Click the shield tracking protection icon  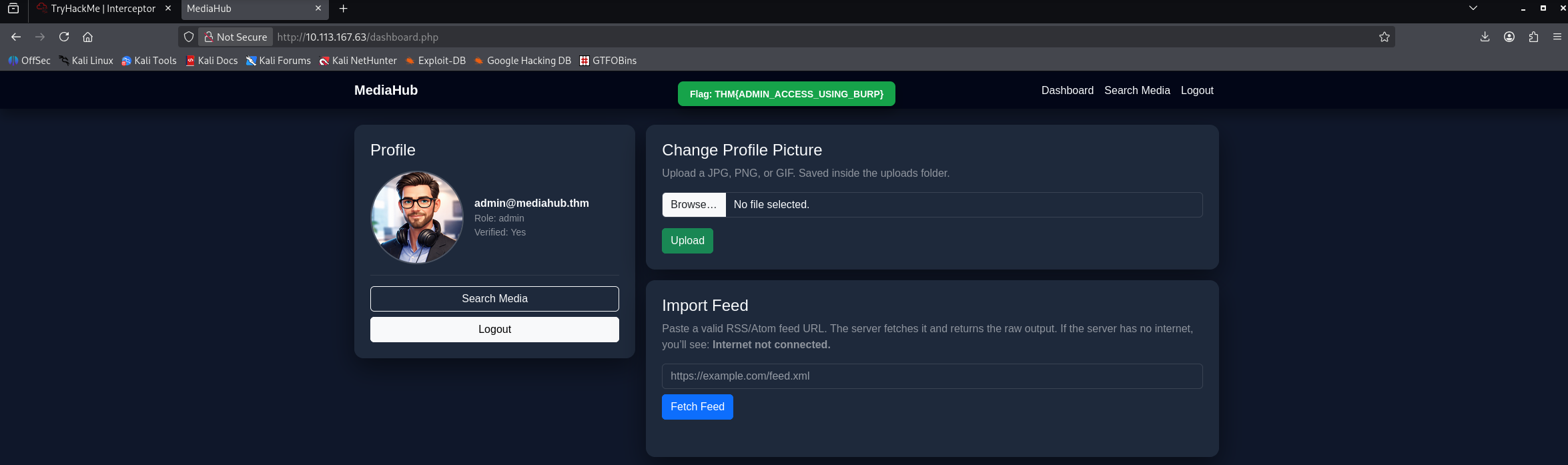tap(189, 37)
